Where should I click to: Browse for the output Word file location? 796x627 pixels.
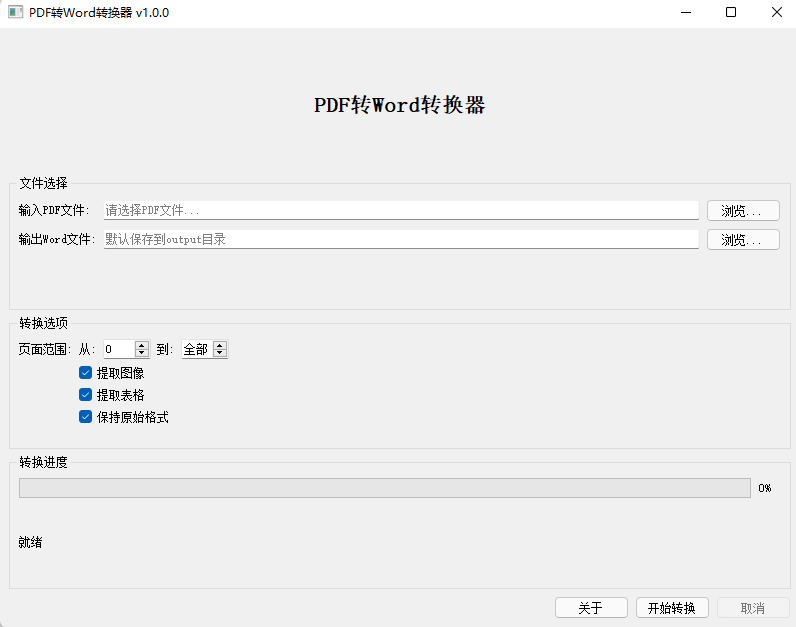[x=743, y=240]
